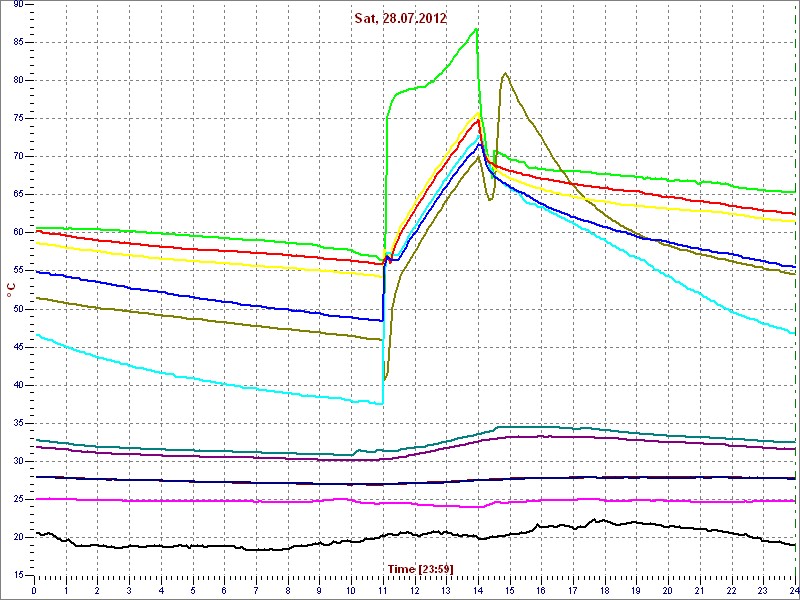The image size is (800, 600).
Task: Select the 40 label on temperature axis
Action: click(18, 385)
